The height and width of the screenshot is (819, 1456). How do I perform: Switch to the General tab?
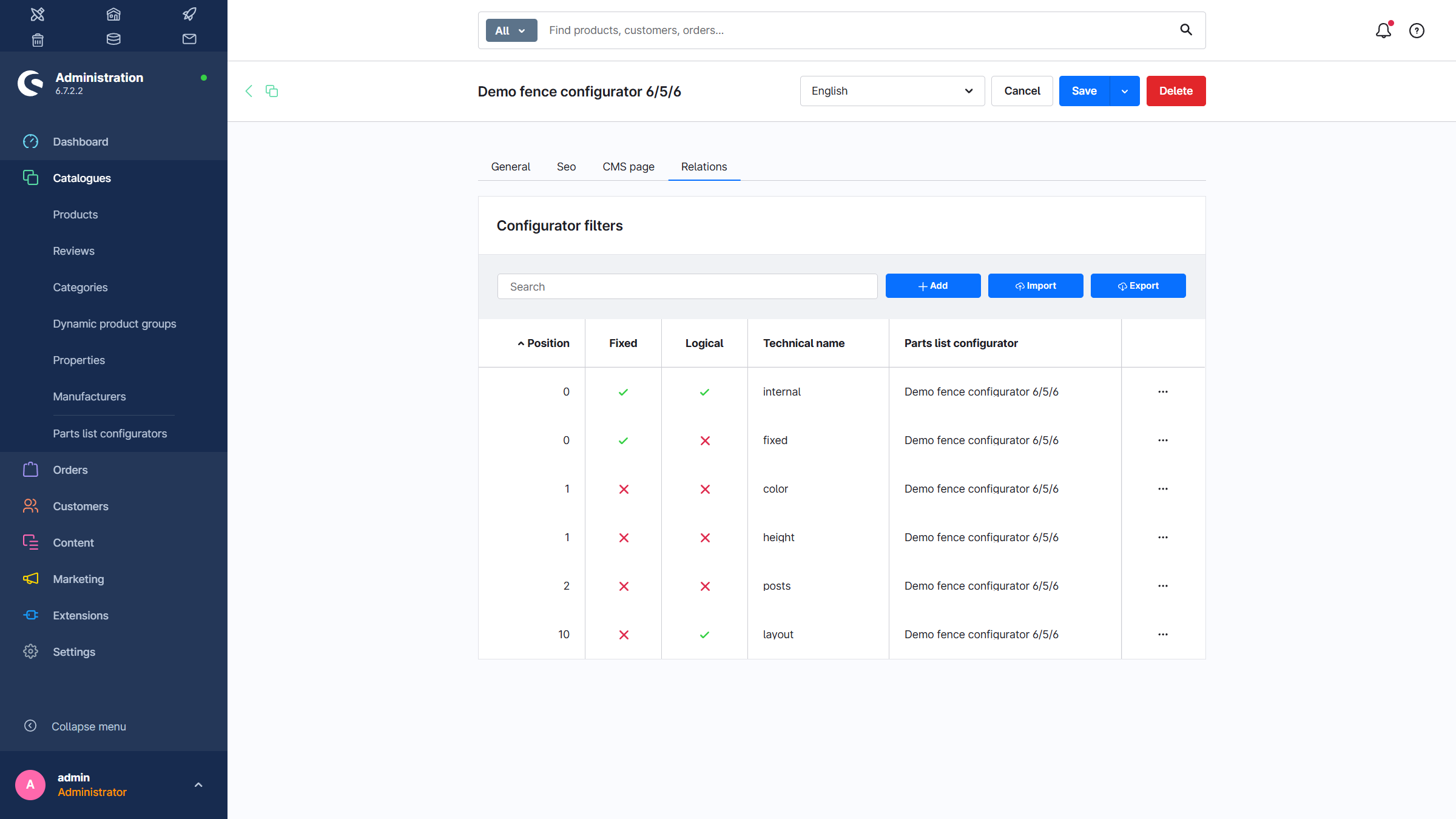[x=510, y=167]
